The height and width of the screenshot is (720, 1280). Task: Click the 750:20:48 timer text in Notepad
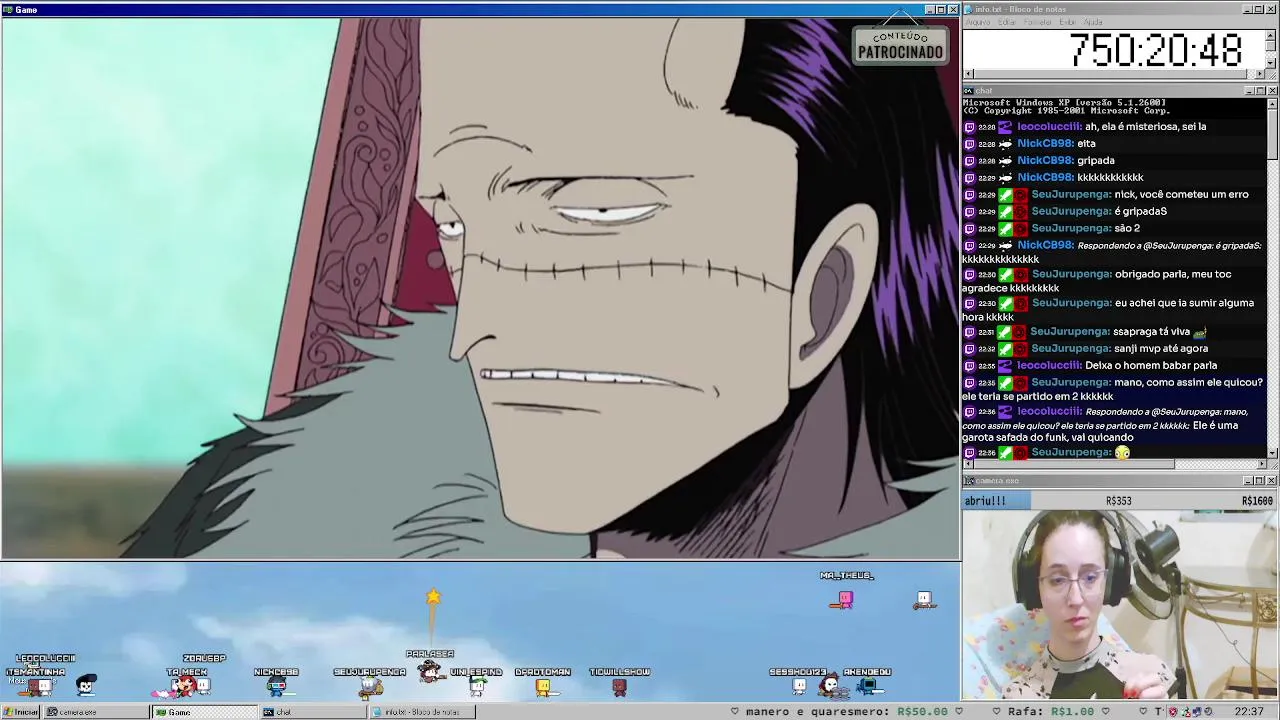click(x=1155, y=50)
